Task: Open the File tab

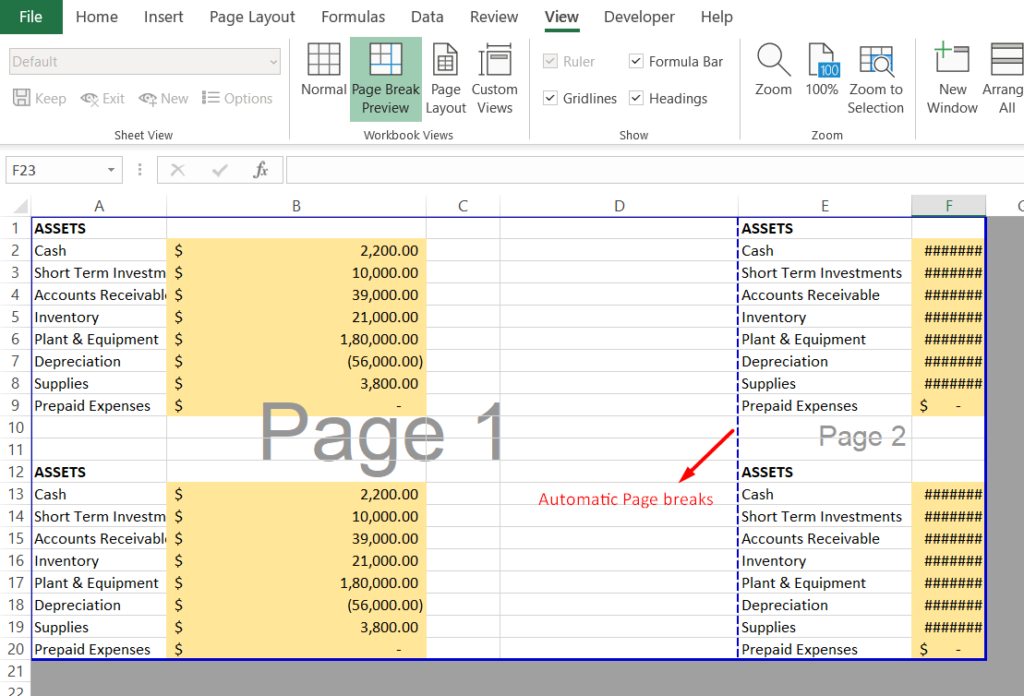Action: [31, 17]
